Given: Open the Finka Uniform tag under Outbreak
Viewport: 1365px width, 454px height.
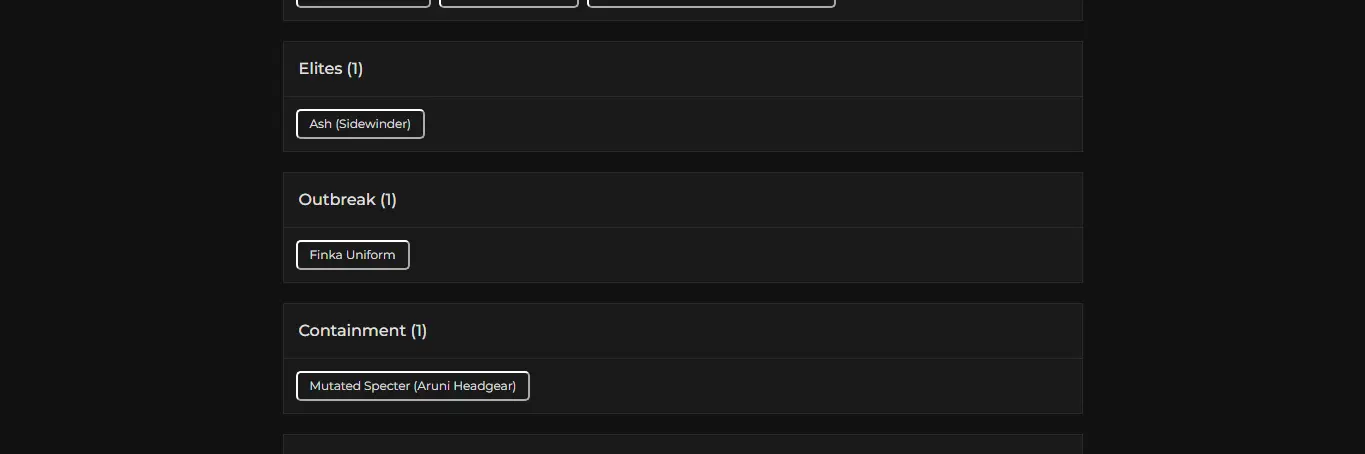Looking at the screenshot, I should pos(352,255).
